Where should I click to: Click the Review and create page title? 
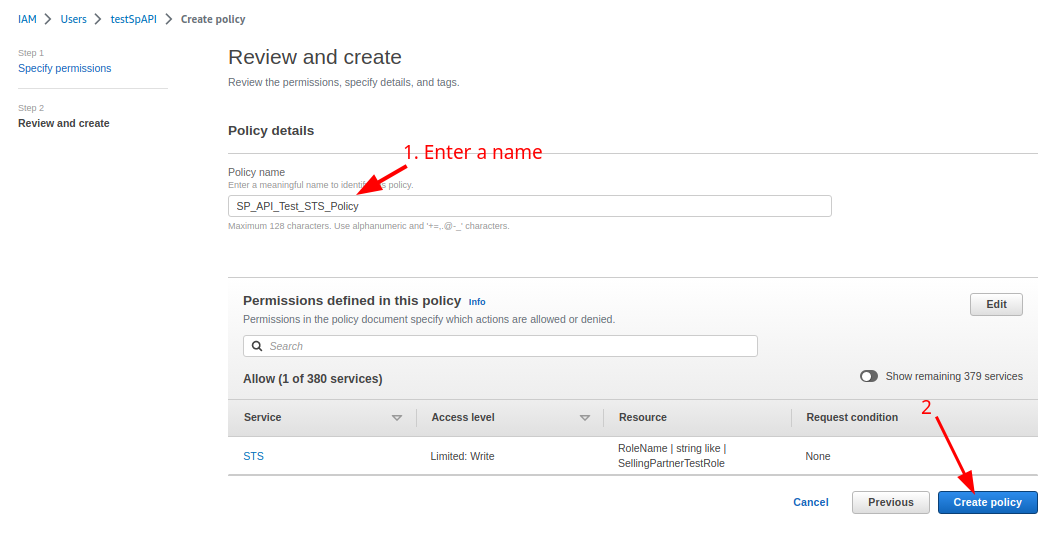(x=315, y=57)
